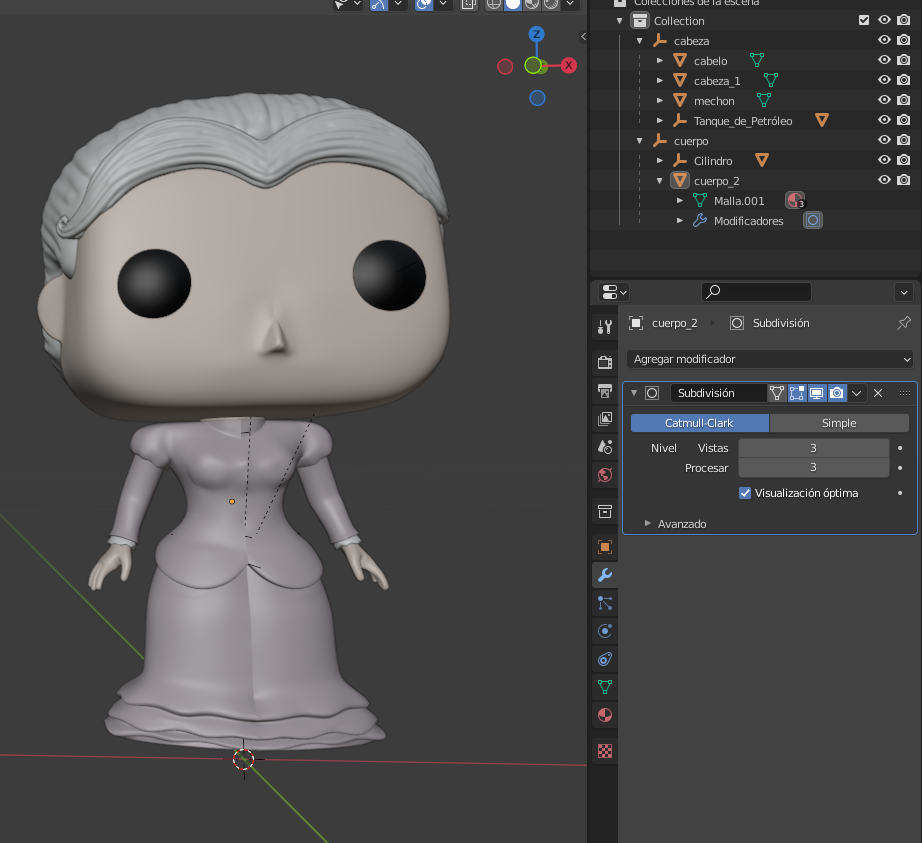The width and height of the screenshot is (922, 843).
Task: Adjust Procesar level value field
Action: pos(813,467)
